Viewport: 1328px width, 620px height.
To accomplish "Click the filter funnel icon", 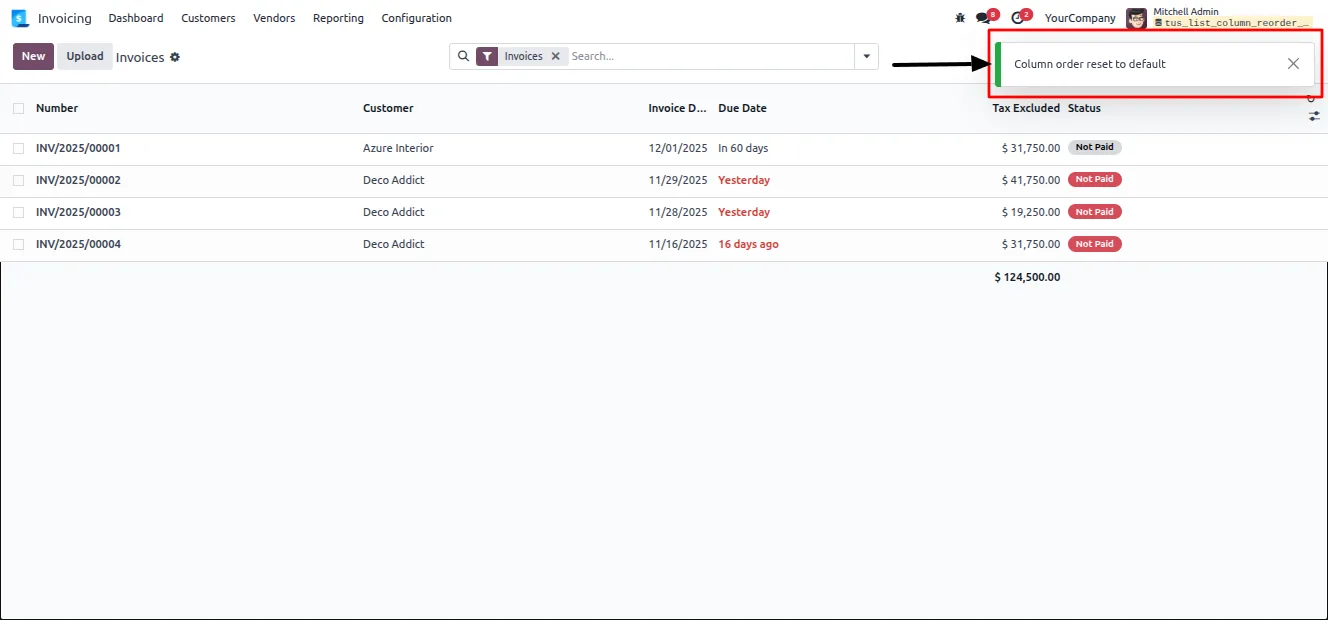I will pos(487,57).
